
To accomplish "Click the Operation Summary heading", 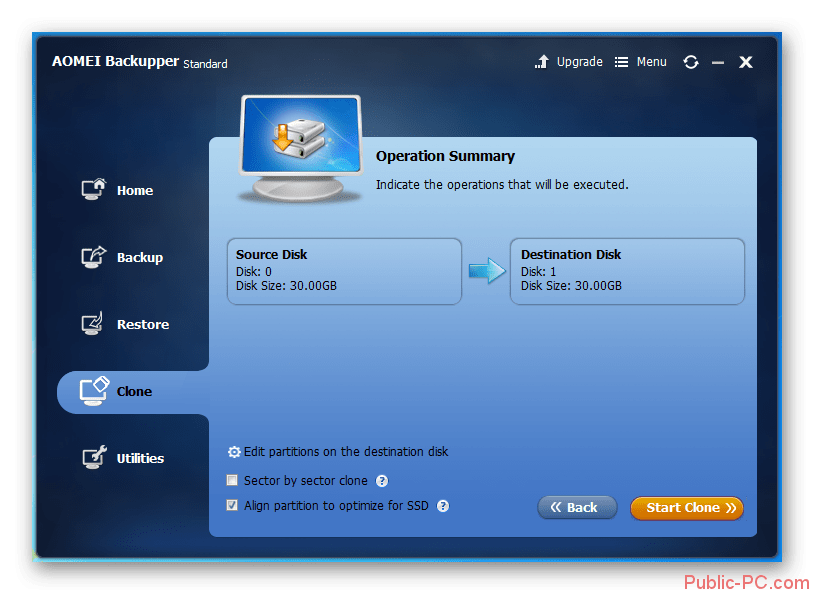I will pyautogui.click(x=445, y=156).
